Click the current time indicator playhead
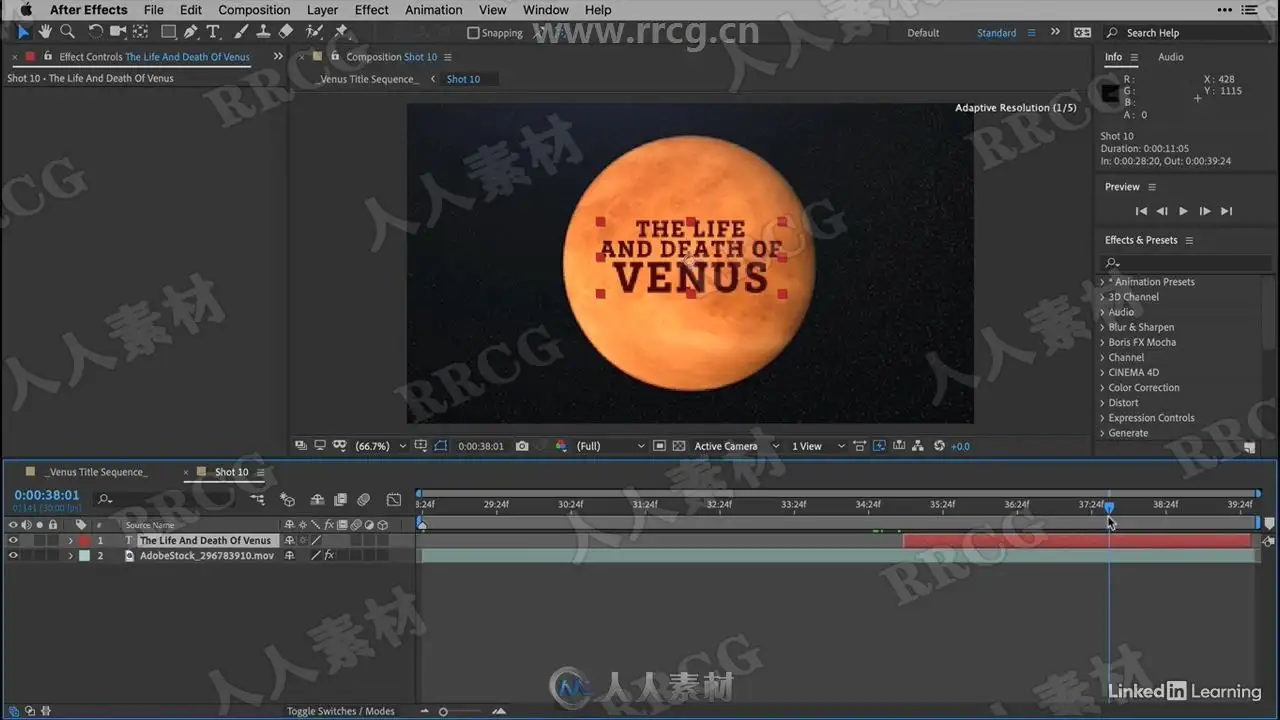 (1109, 507)
